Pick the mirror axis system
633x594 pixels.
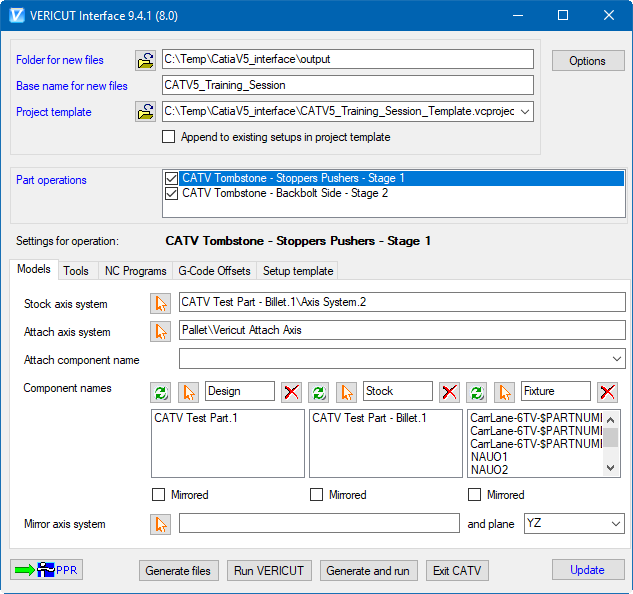[161, 525]
